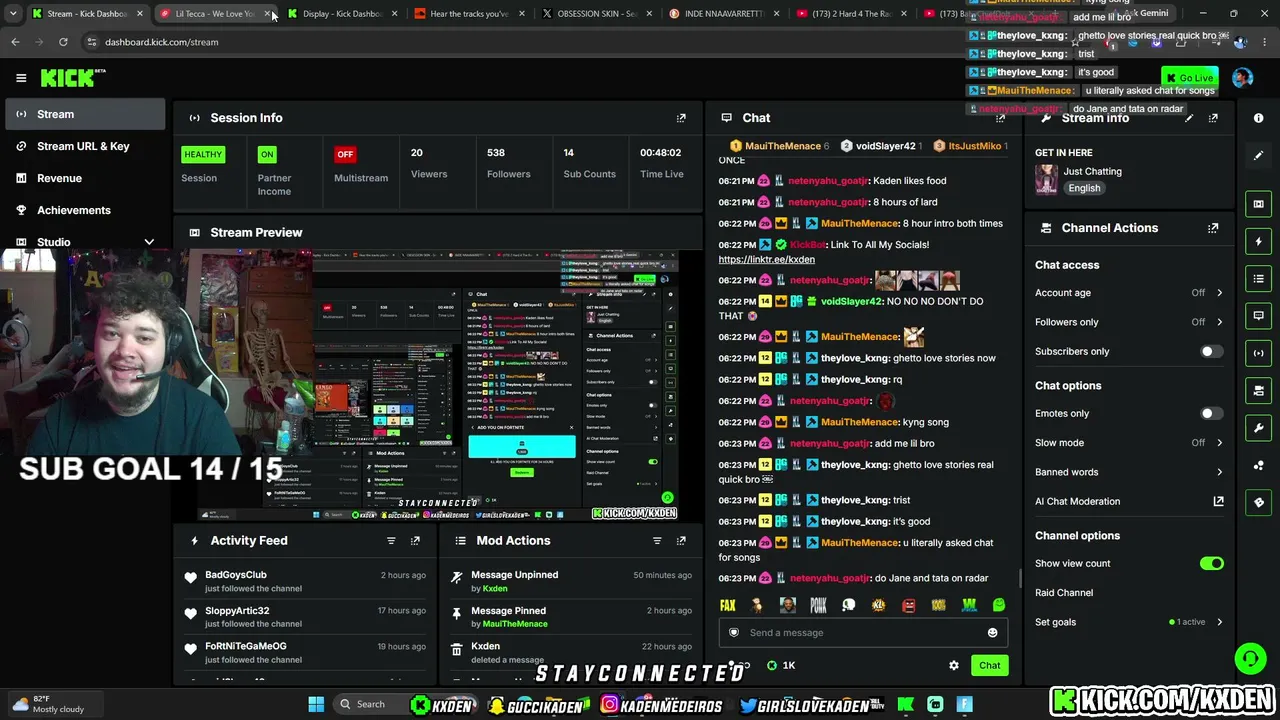Viewport: 1280px width, 720px height.
Task: Select Stream in the sidebar
Action: 84,114
